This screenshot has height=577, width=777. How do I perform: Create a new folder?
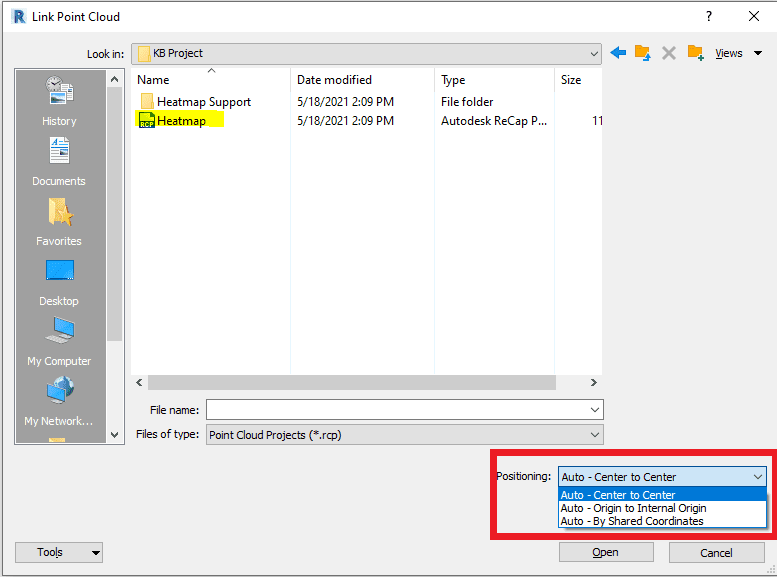(x=696, y=53)
